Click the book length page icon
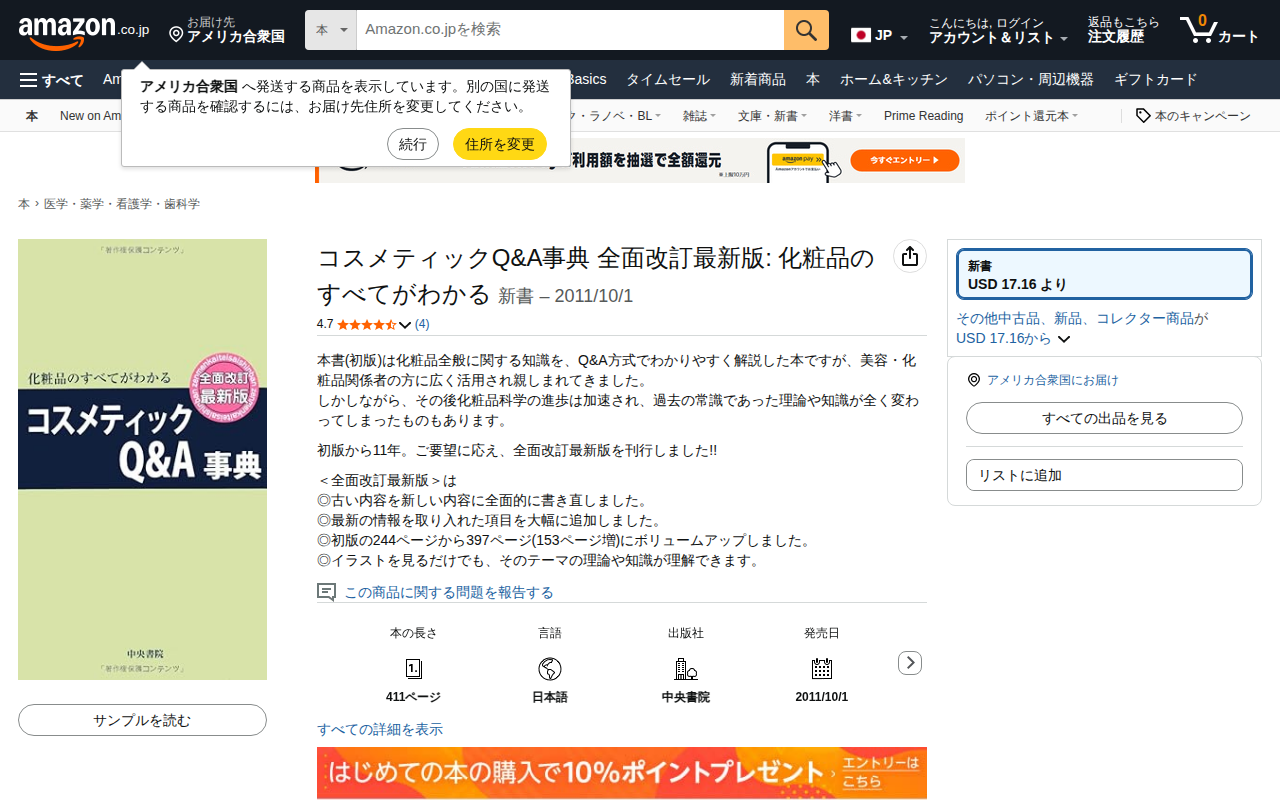 pos(413,669)
